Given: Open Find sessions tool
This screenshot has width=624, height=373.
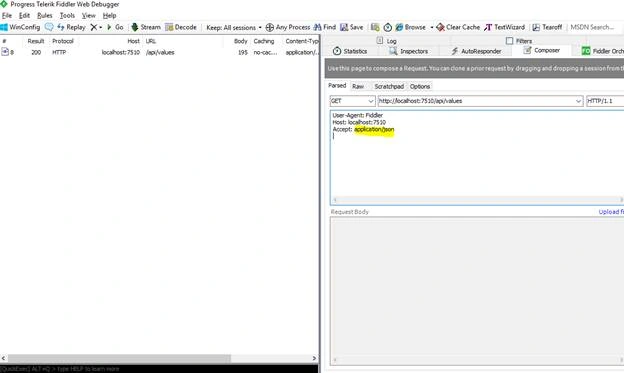Looking at the screenshot, I should tap(325, 27).
